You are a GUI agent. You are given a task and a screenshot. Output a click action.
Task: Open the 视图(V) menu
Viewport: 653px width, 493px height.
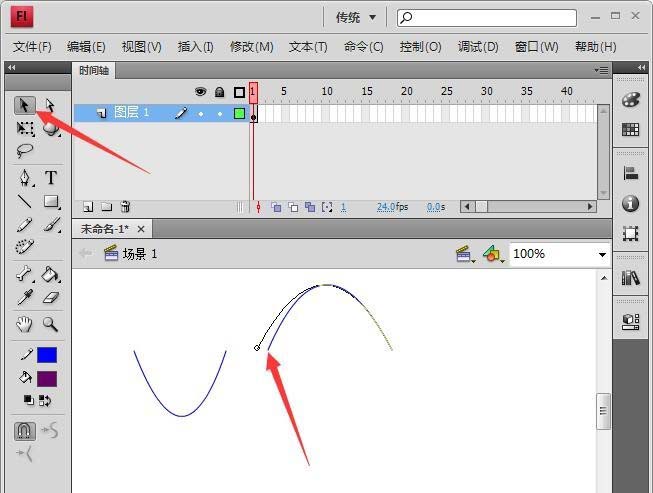click(142, 47)
